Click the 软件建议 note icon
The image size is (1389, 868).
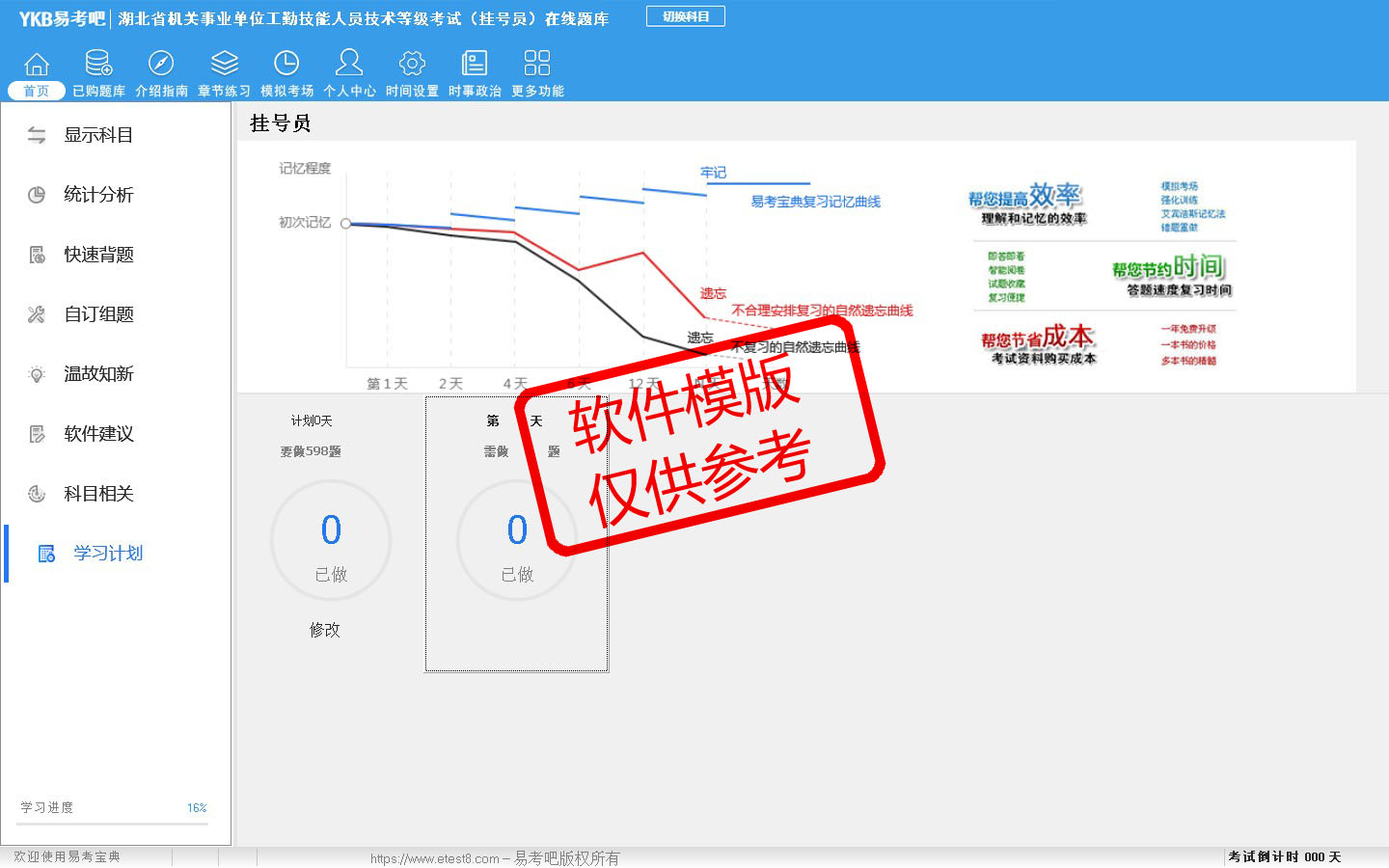37,434
